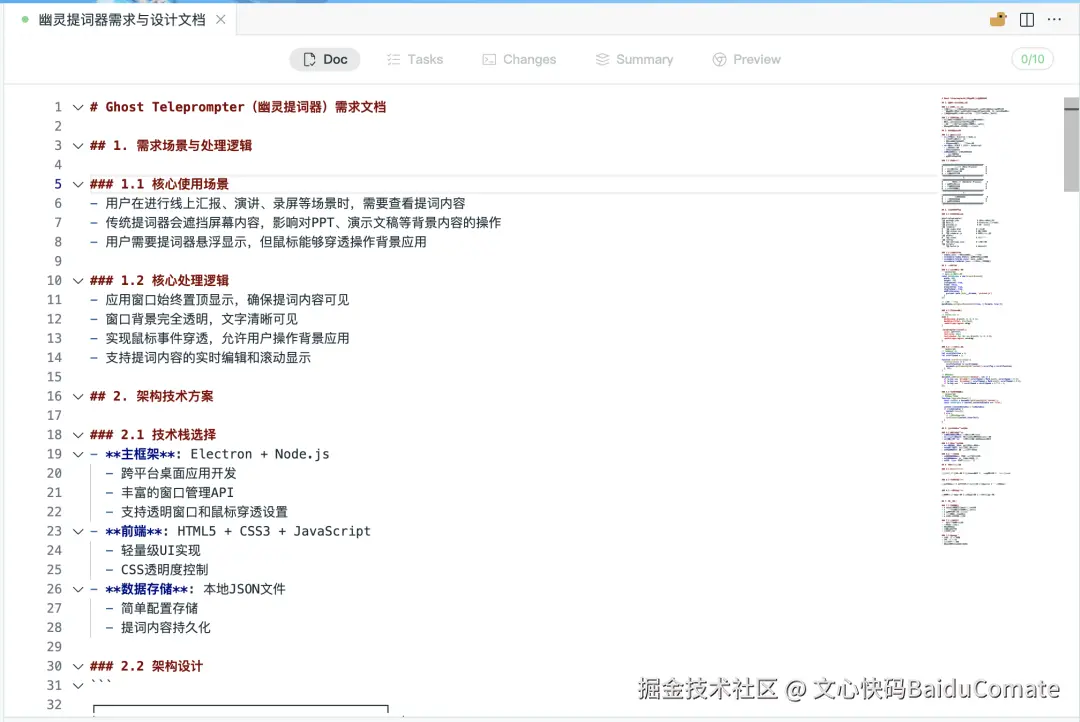
Task: Click the heading '### 2.1 技术栈选择'
Action: pos(153,435)
